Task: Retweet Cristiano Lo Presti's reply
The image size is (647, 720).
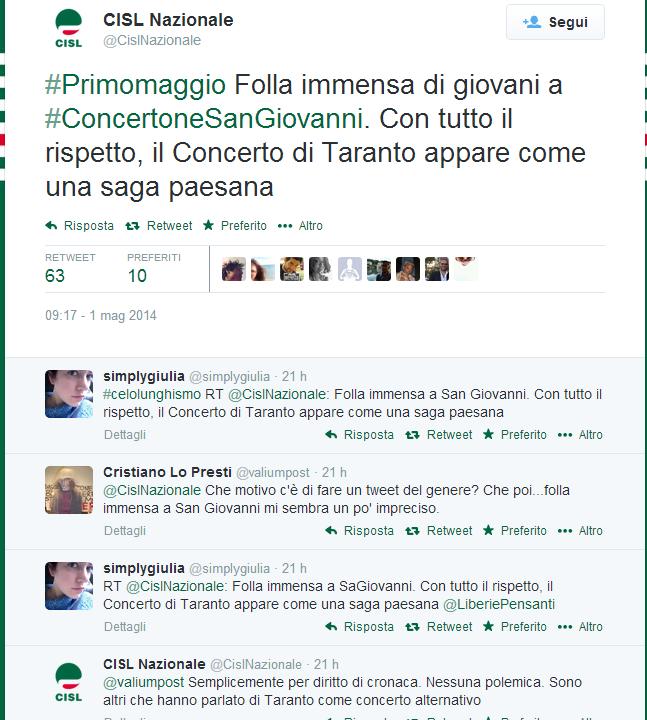Action: coord(439,530)
